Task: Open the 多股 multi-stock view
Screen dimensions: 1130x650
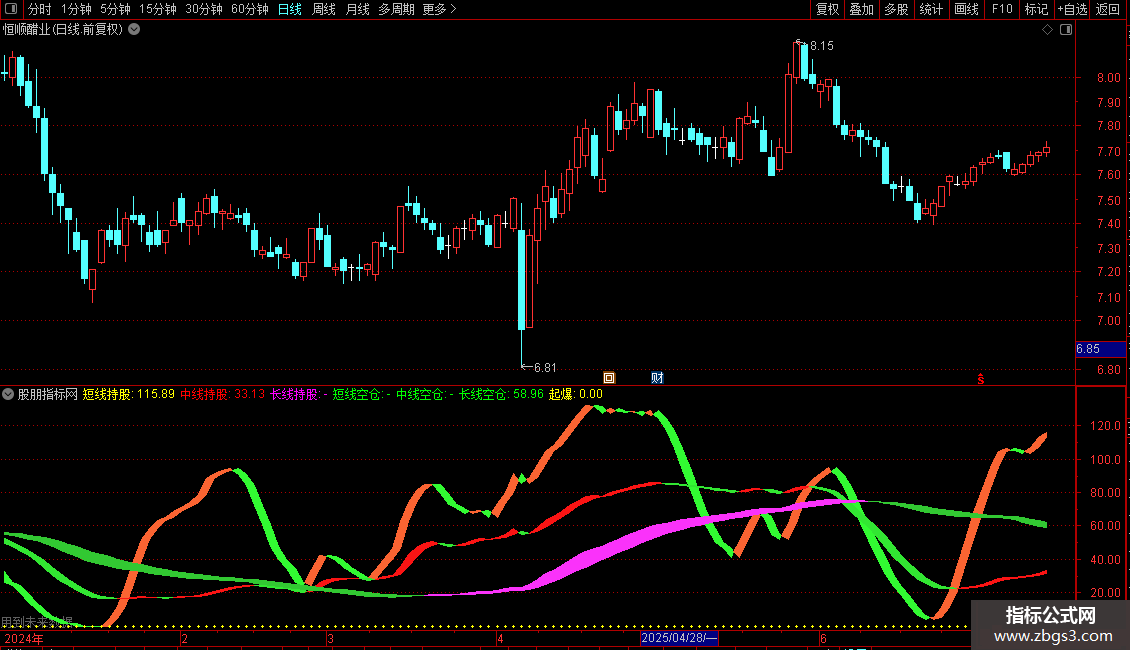Action: tap(896, 9)
